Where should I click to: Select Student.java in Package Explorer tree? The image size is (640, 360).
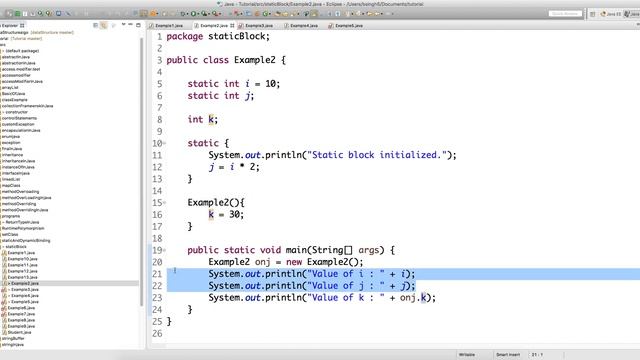19,332
